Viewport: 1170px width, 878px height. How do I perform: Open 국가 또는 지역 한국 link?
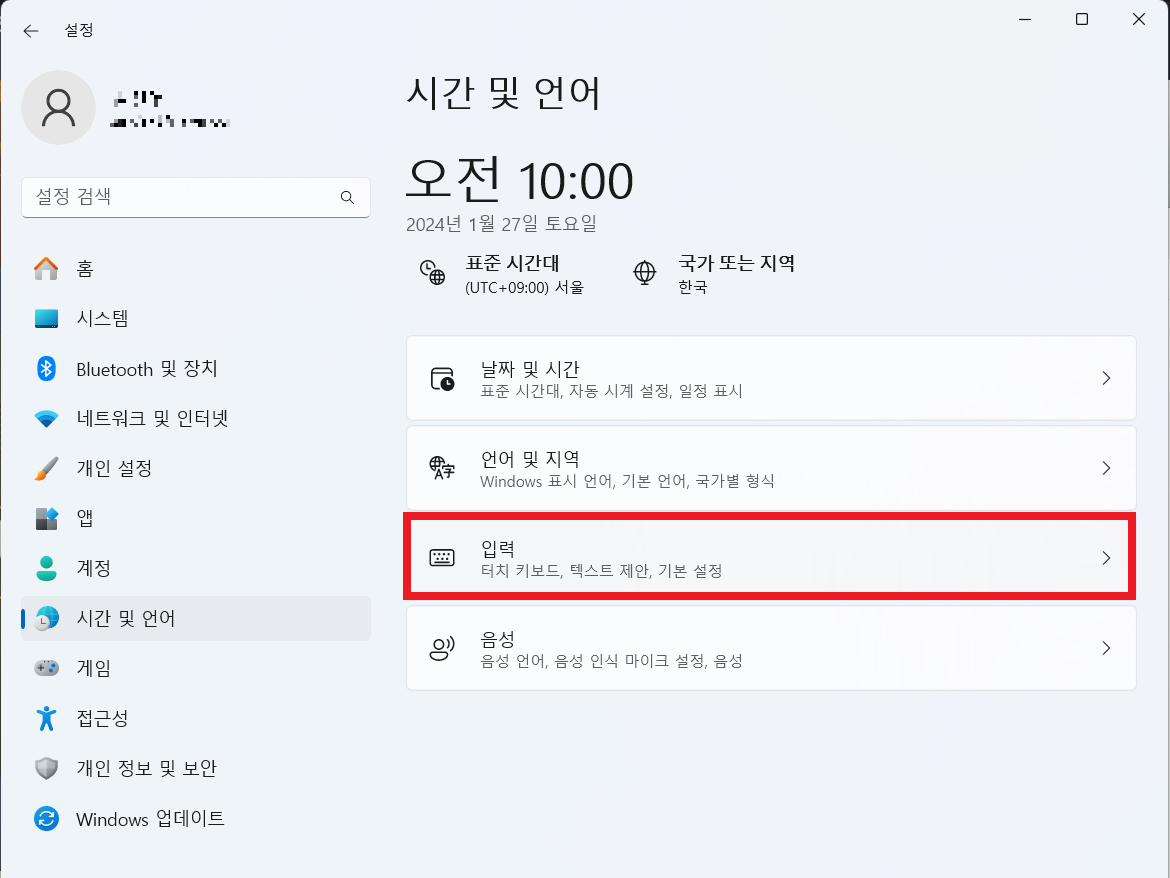[x=714, y=274]
